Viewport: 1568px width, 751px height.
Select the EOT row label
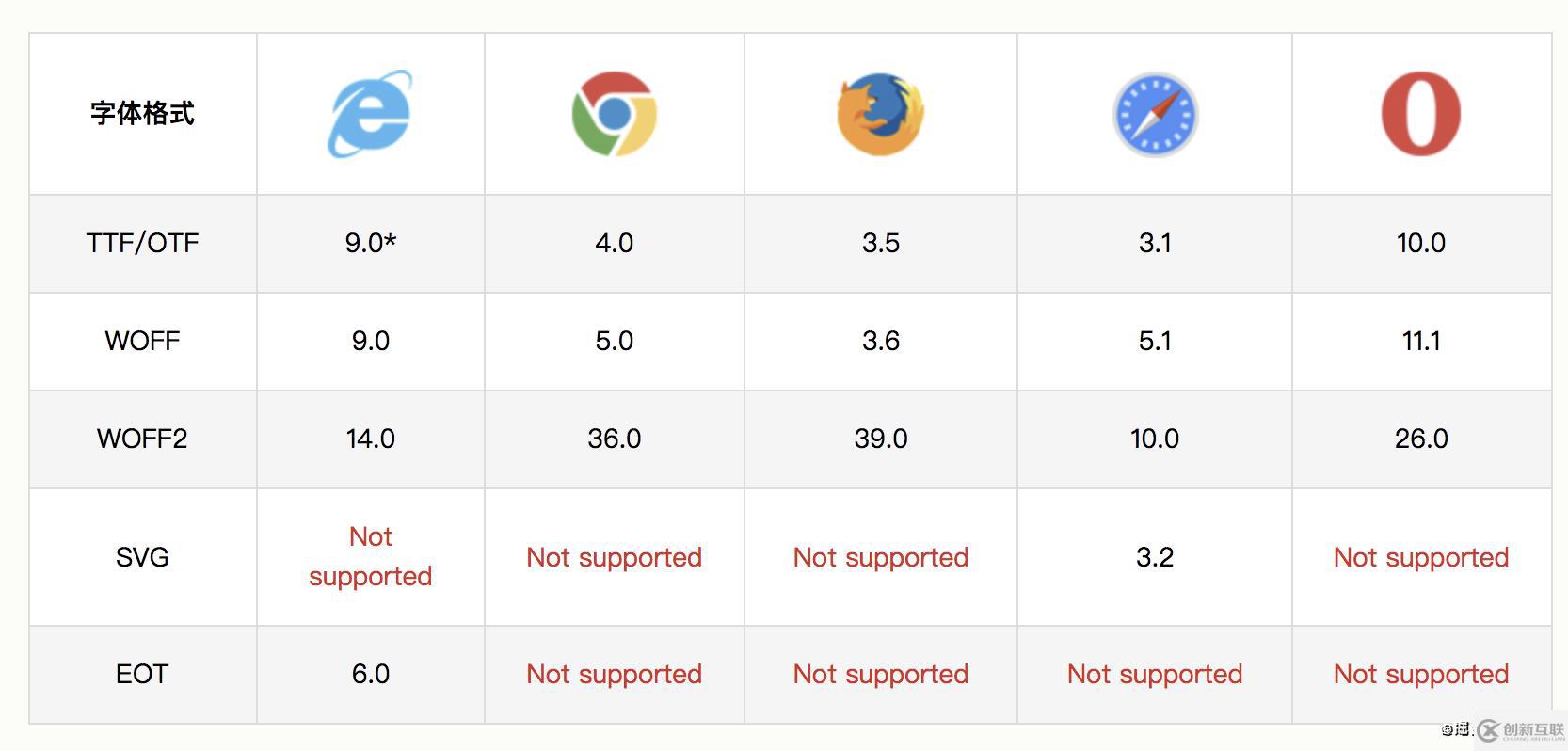click(142, 674)
